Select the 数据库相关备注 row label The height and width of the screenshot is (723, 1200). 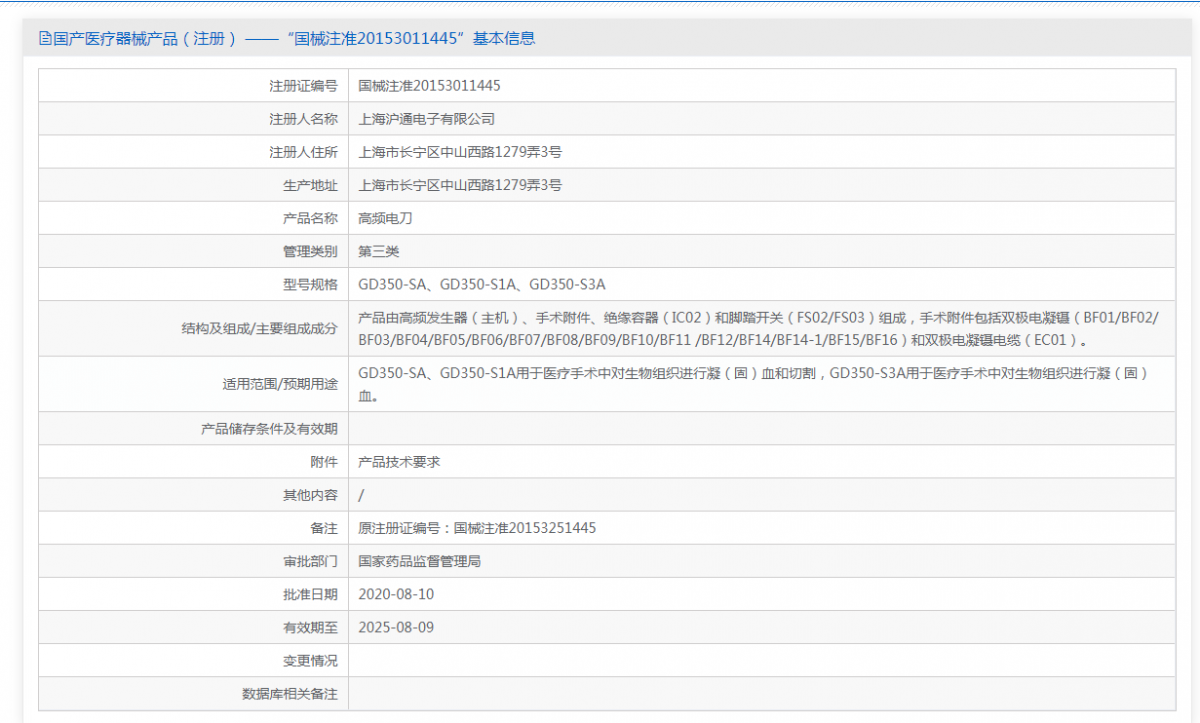click(x=290, y=693)
